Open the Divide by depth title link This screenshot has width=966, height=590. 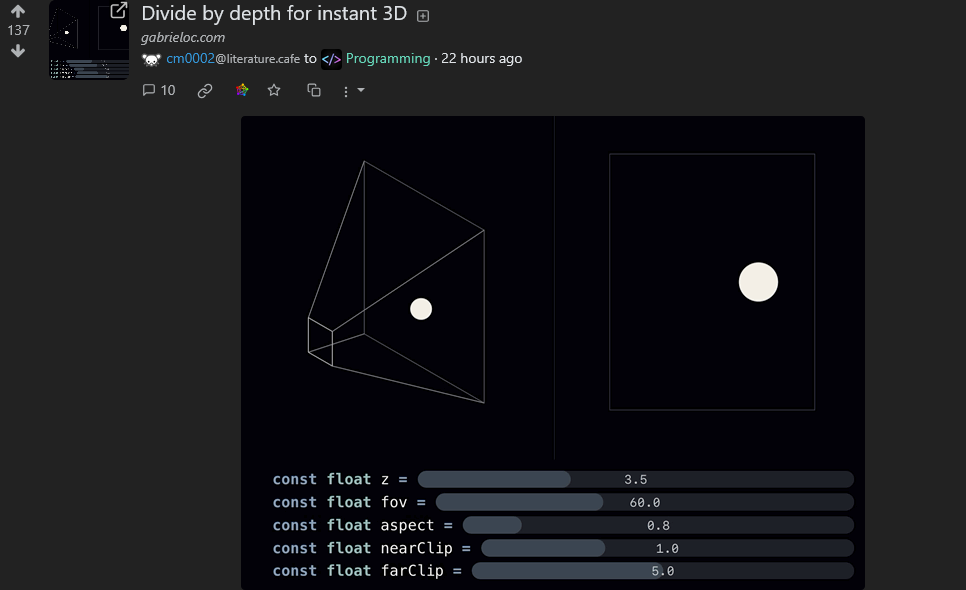click(x=274, y=14)
